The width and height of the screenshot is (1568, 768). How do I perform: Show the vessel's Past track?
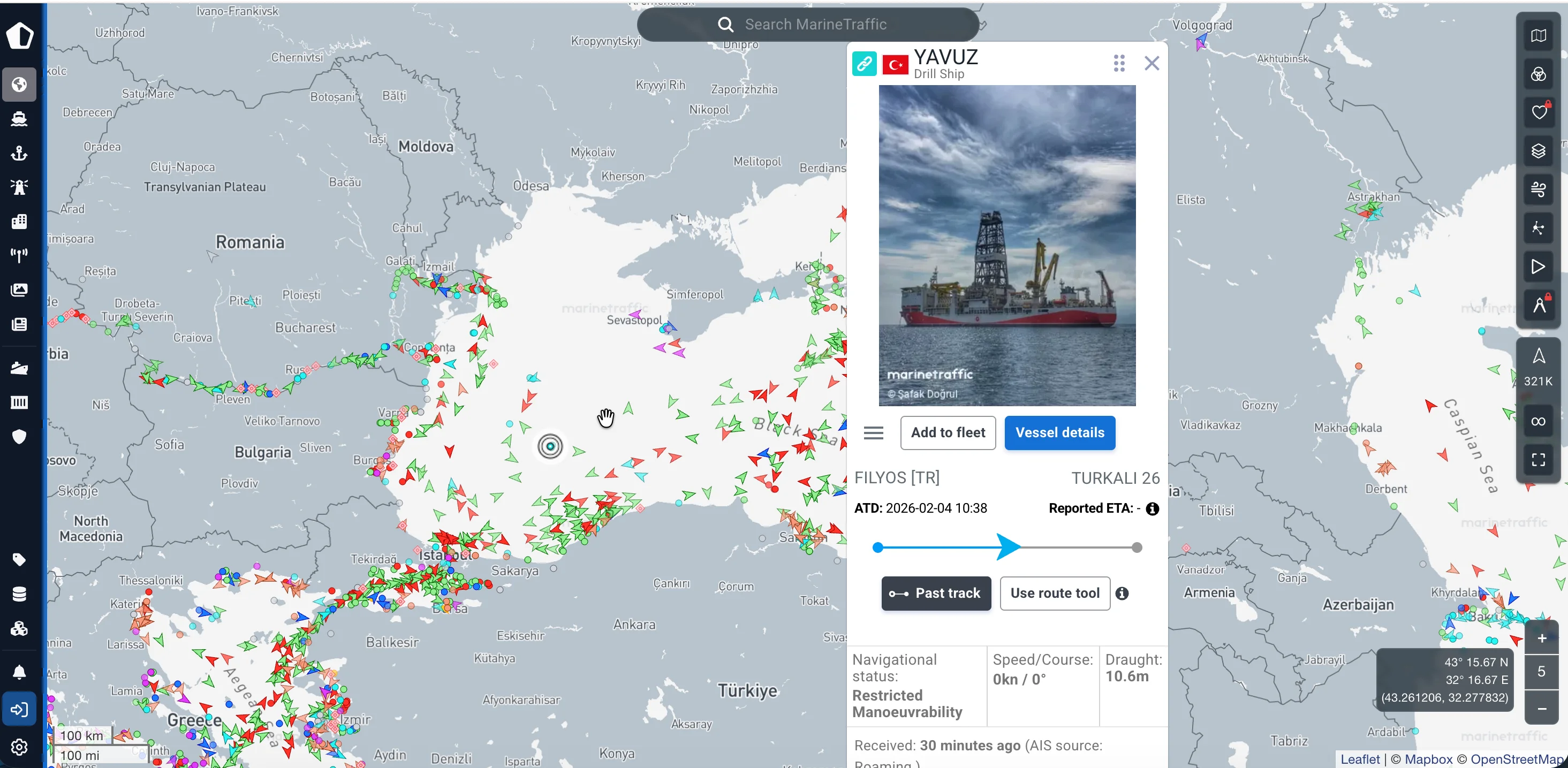click(x=936, y=594)
